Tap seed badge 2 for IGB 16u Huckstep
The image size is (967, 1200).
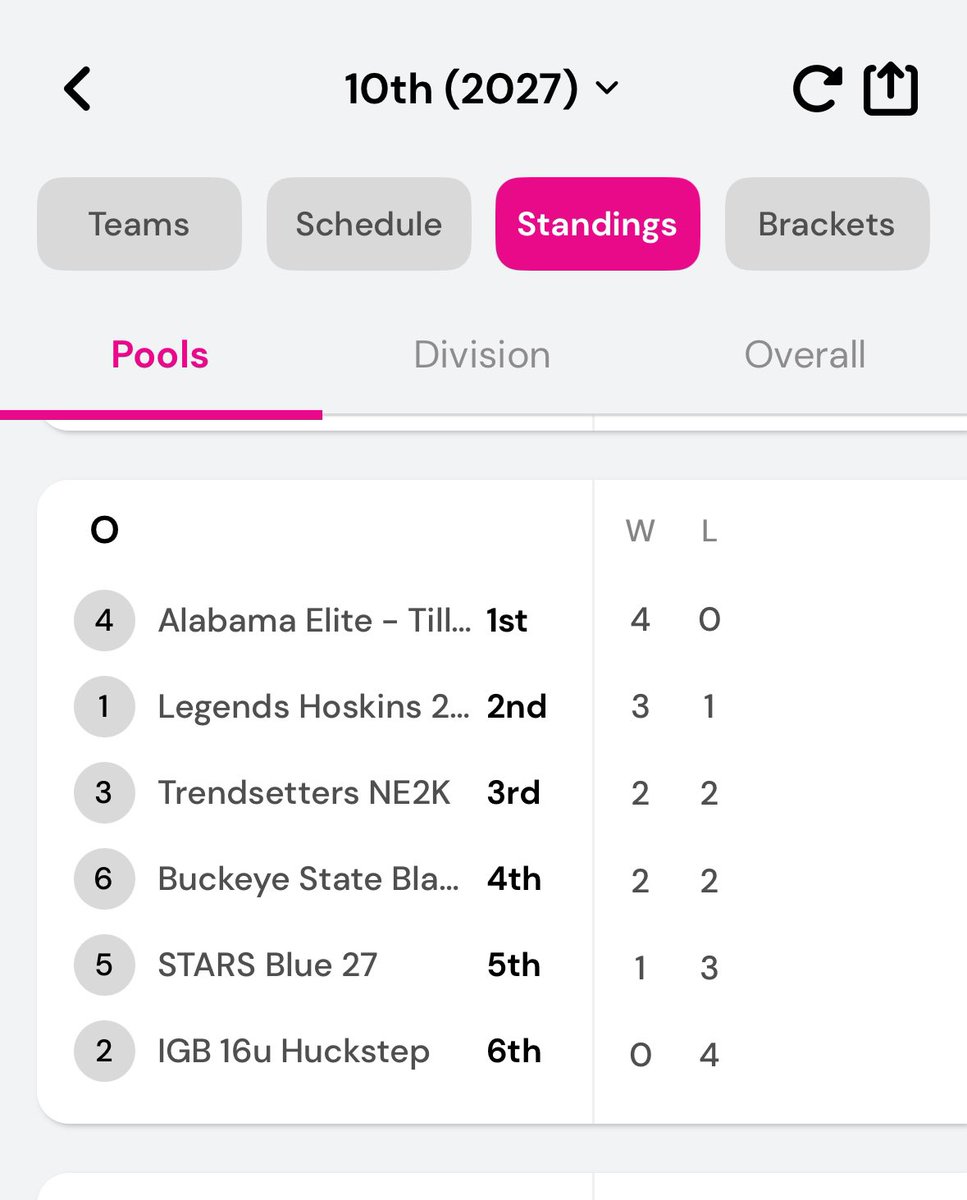104,1051
